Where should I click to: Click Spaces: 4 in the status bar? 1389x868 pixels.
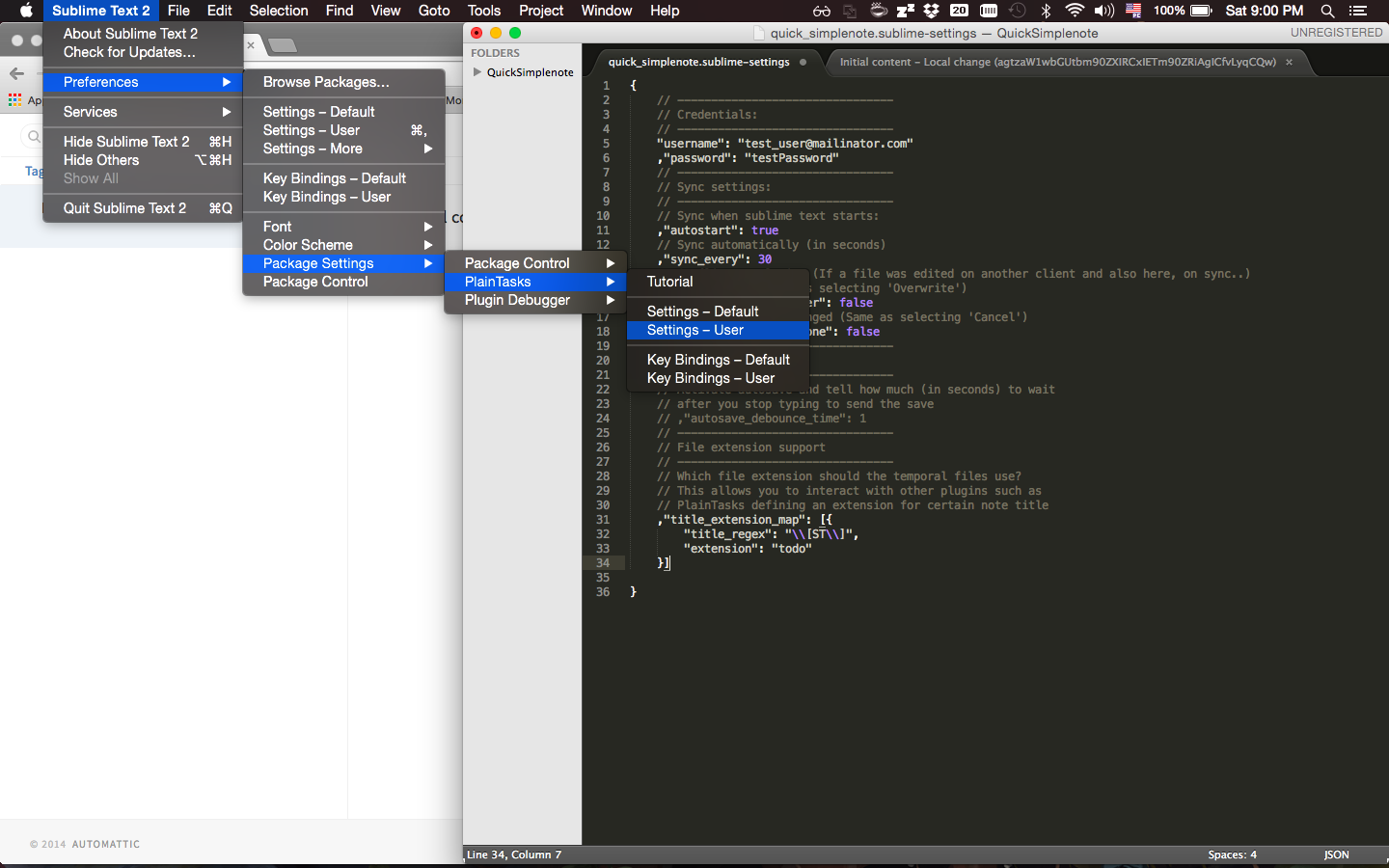point(1232,854)
